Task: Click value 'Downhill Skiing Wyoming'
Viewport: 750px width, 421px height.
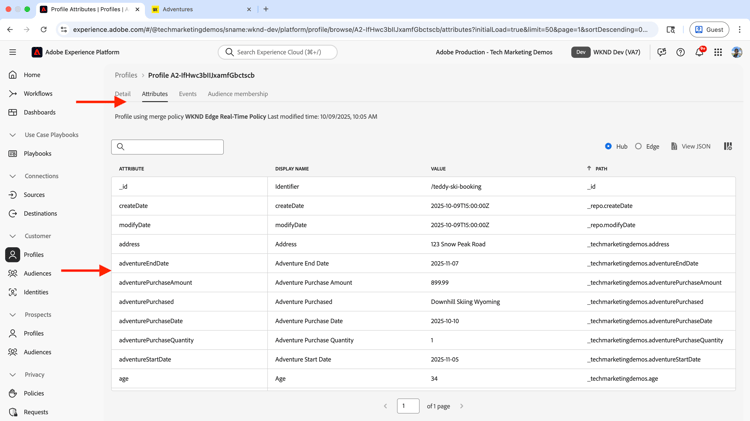Action: click(465, 302)
